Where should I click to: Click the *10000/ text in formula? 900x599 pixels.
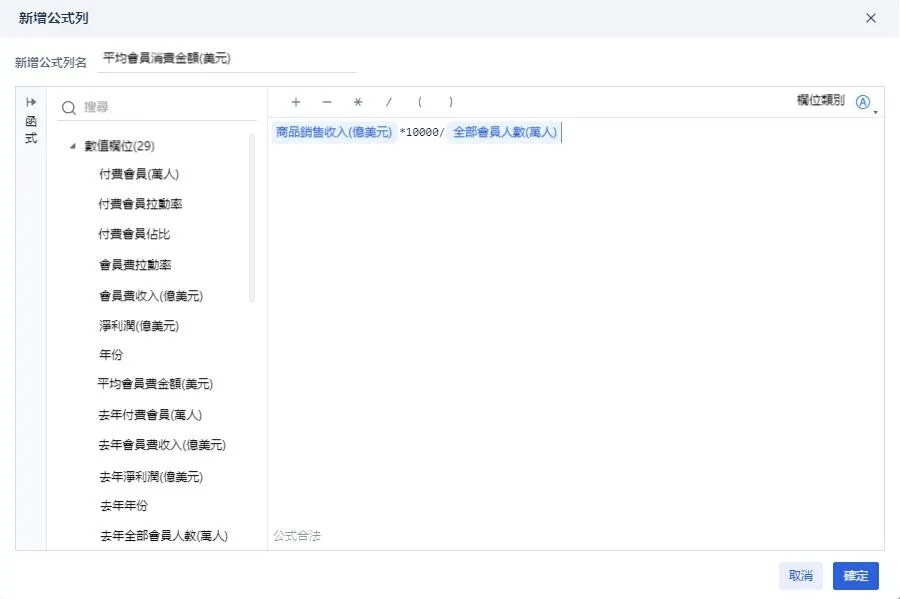pos(422,133)
